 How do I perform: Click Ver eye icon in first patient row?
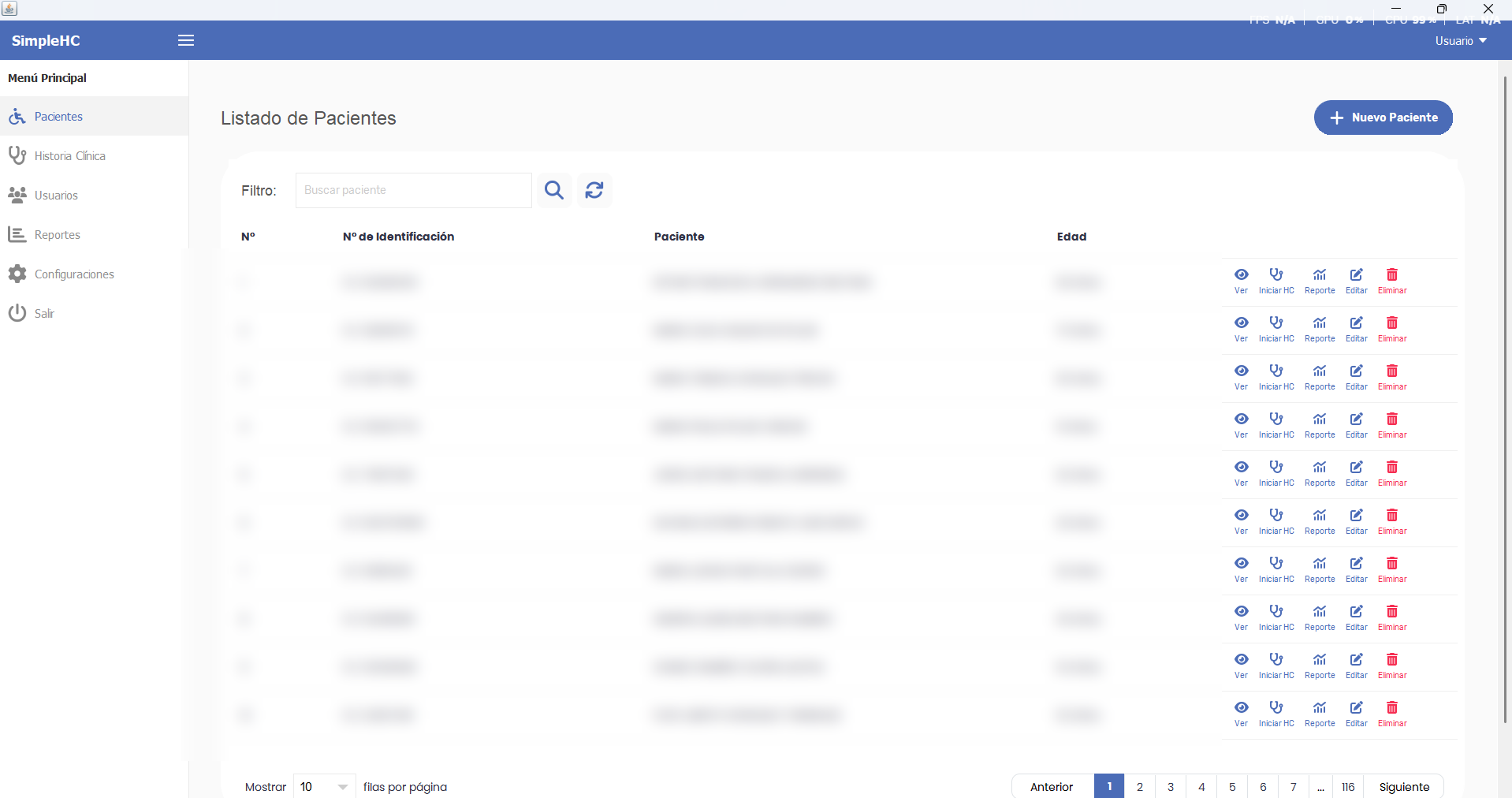coord(1242,274)
